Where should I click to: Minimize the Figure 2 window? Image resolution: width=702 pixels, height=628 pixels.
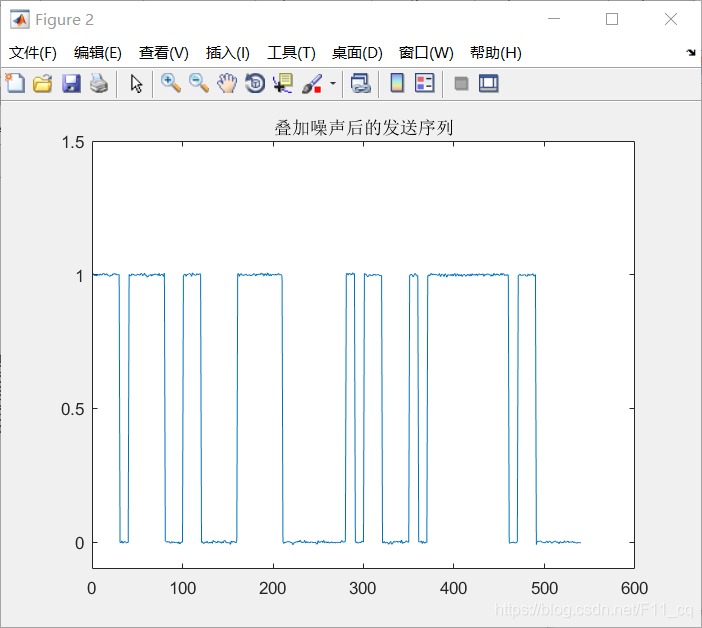554,19
